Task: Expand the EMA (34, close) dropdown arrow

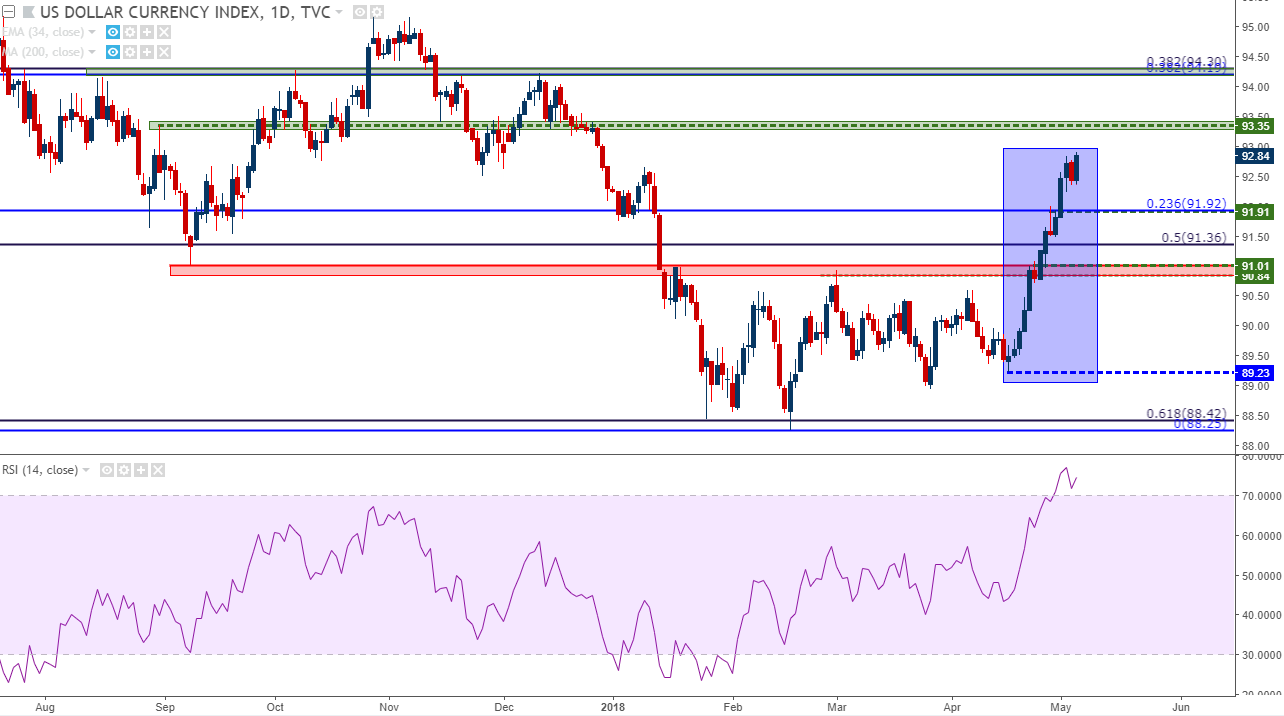Action: 92,32
